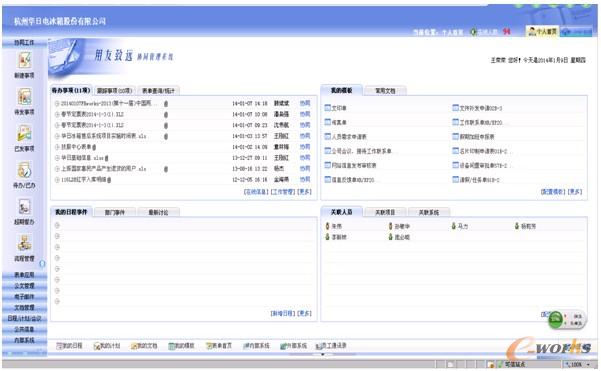Open the 协同 link on the 12-12-05 row
Viewport: 601px width, 371px height.
point(305,179)
